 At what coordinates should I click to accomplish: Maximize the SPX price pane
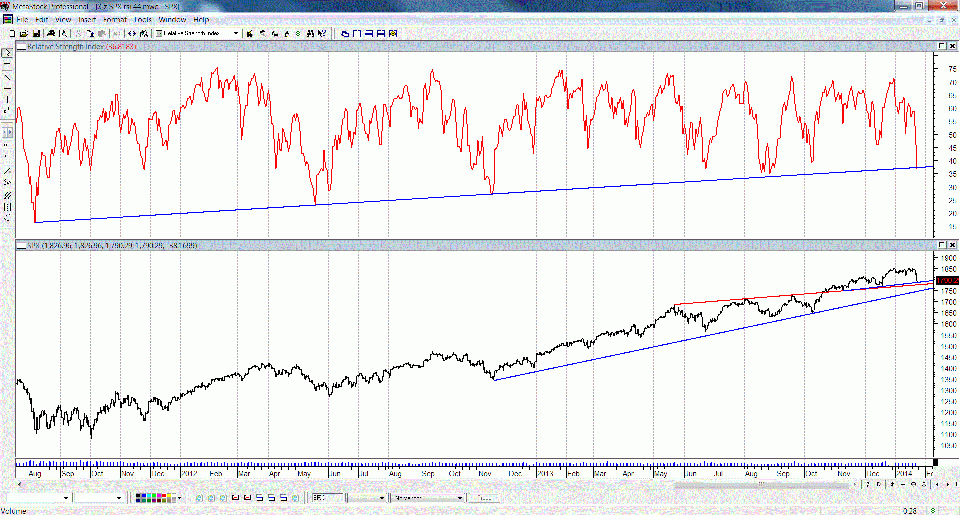pos(942,245)
